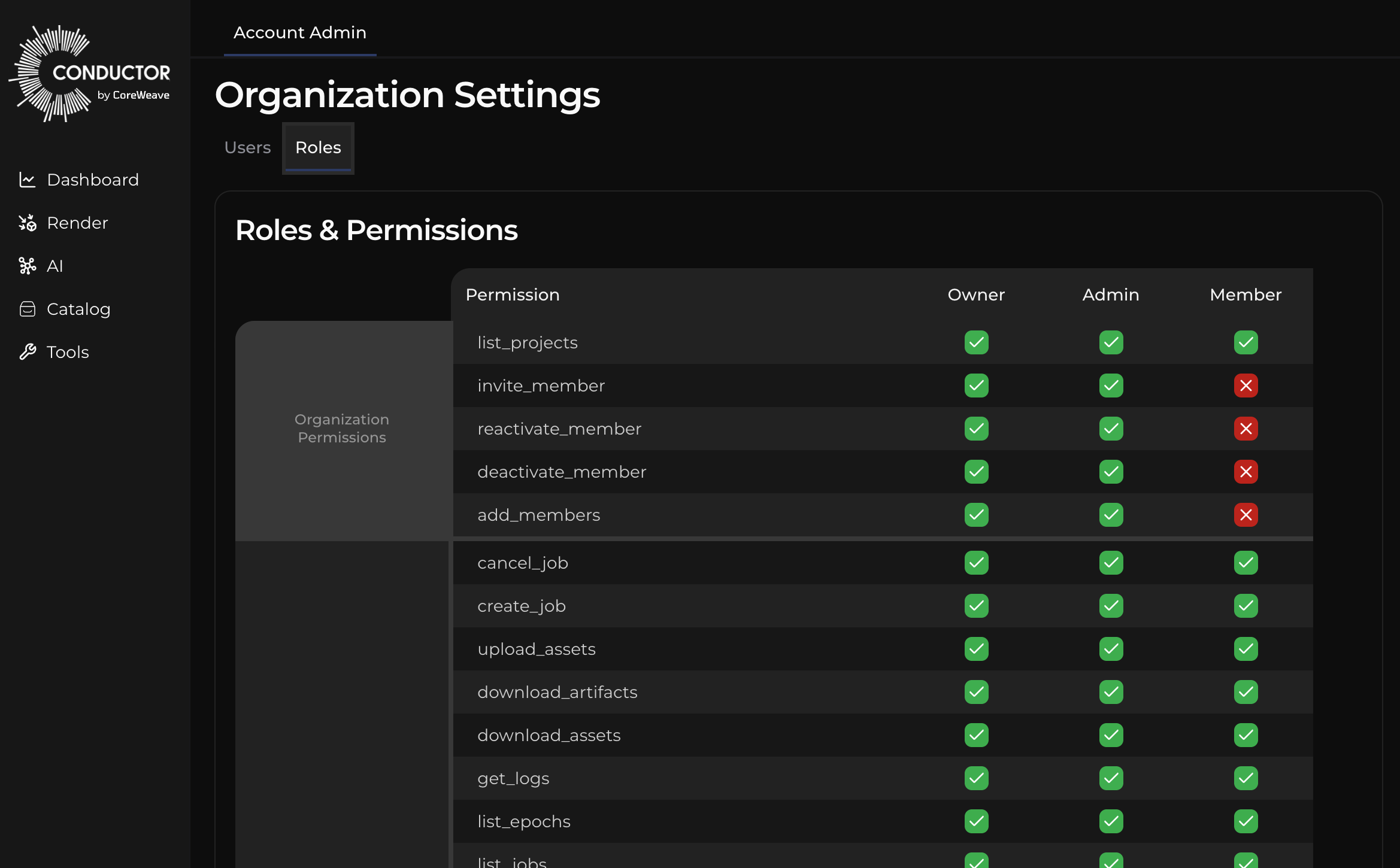Click the Tools wrench icon

pos(27,352)
